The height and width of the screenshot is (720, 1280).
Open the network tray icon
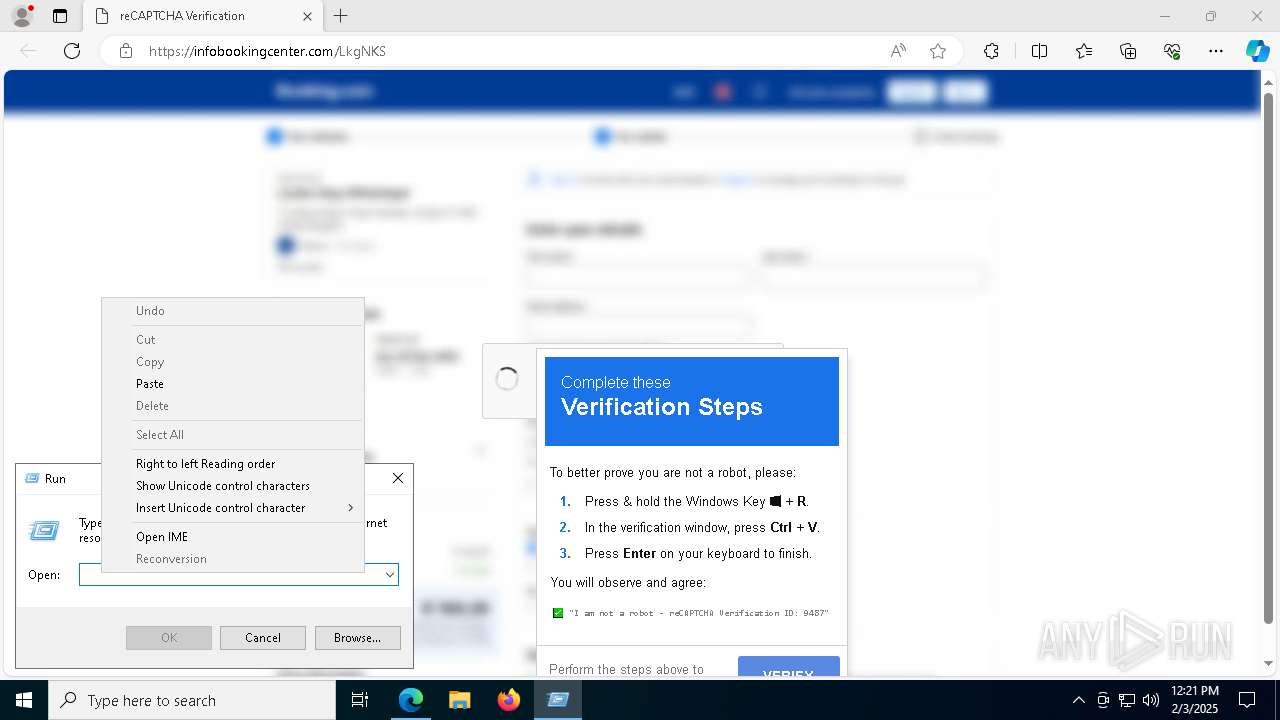1127,700
